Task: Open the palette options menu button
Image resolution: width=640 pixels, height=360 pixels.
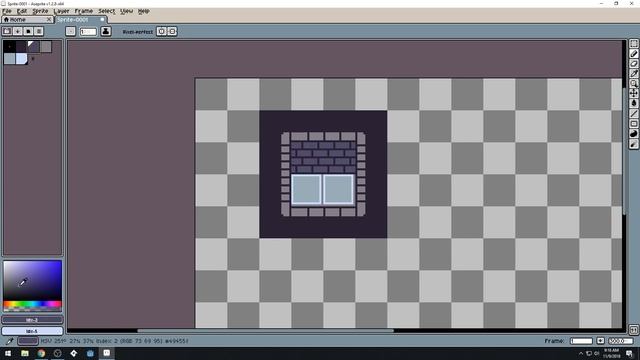Action: [x=39, y=31]
